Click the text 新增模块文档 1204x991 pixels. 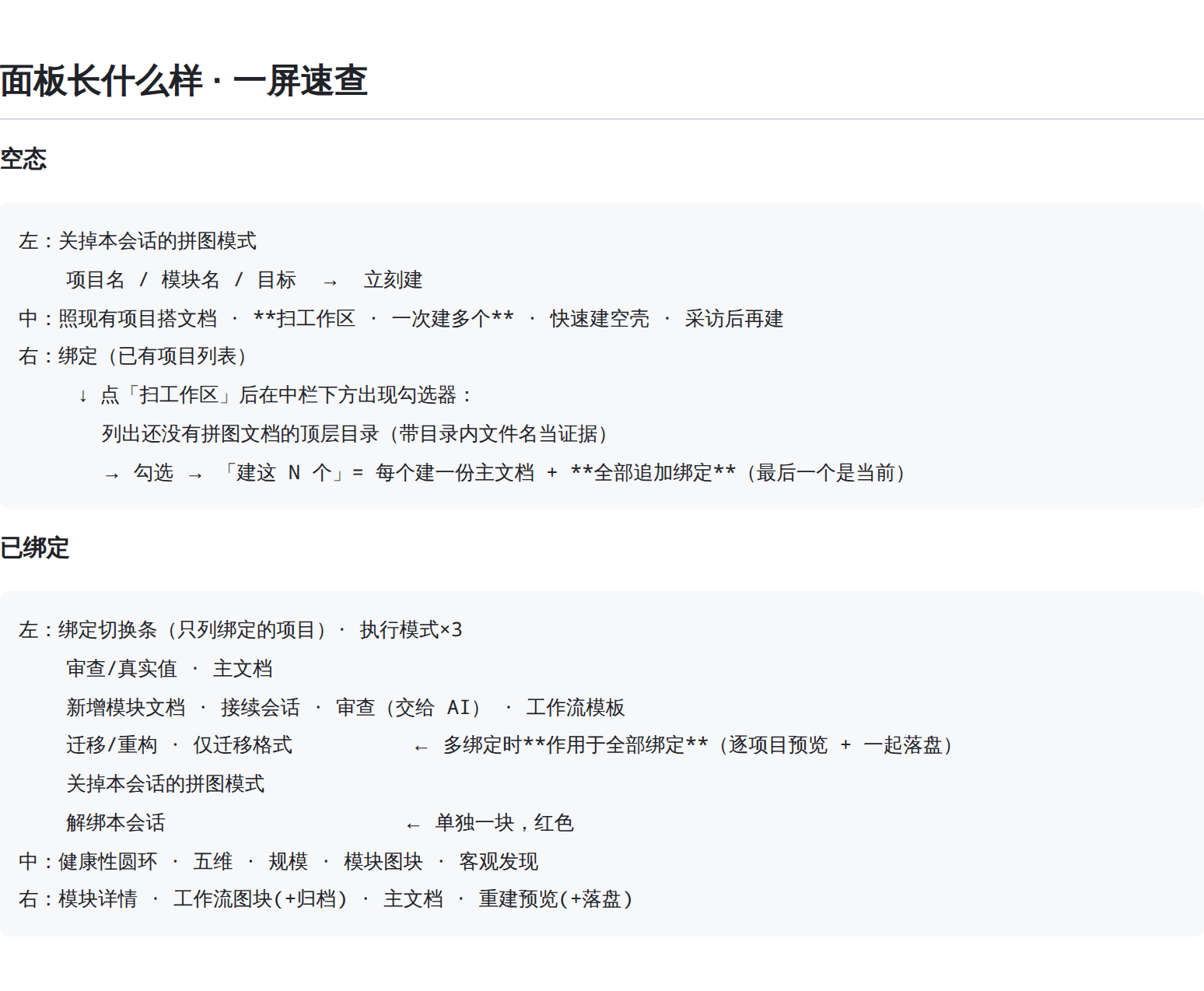point(126,708)
